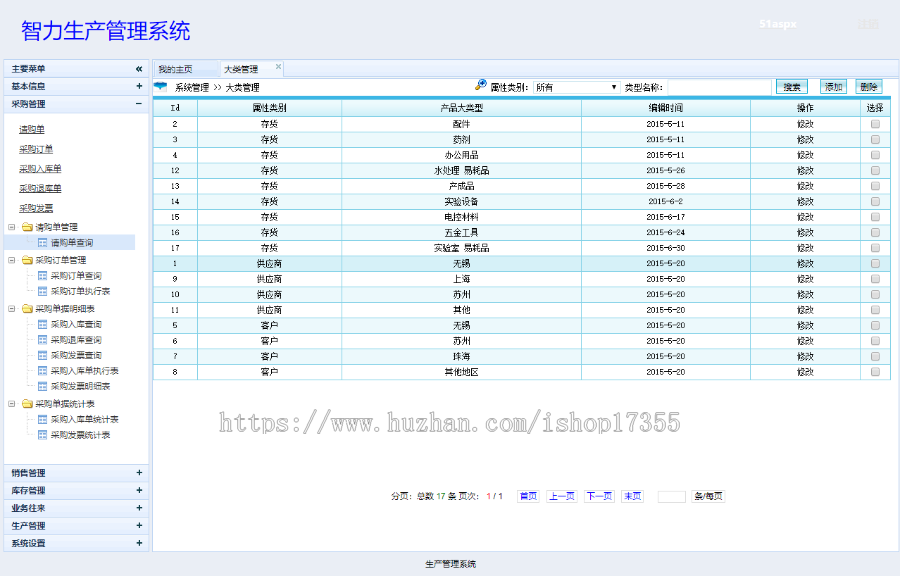The image size is (900, 576).
Task: Close the 大类管理 tab with its X icon
Action: tap(279, 68)
